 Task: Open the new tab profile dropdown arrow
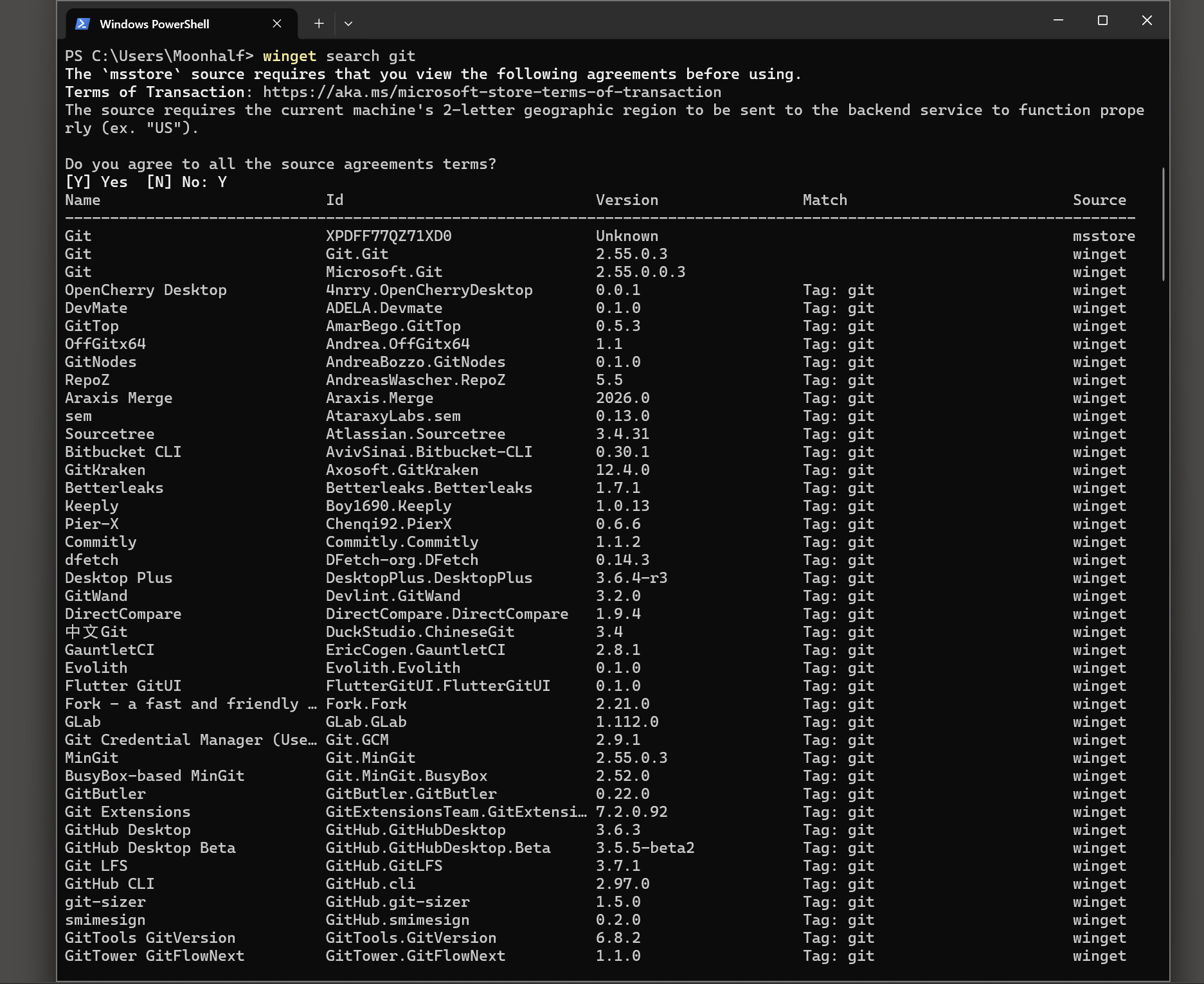click(x=348, y=24)
